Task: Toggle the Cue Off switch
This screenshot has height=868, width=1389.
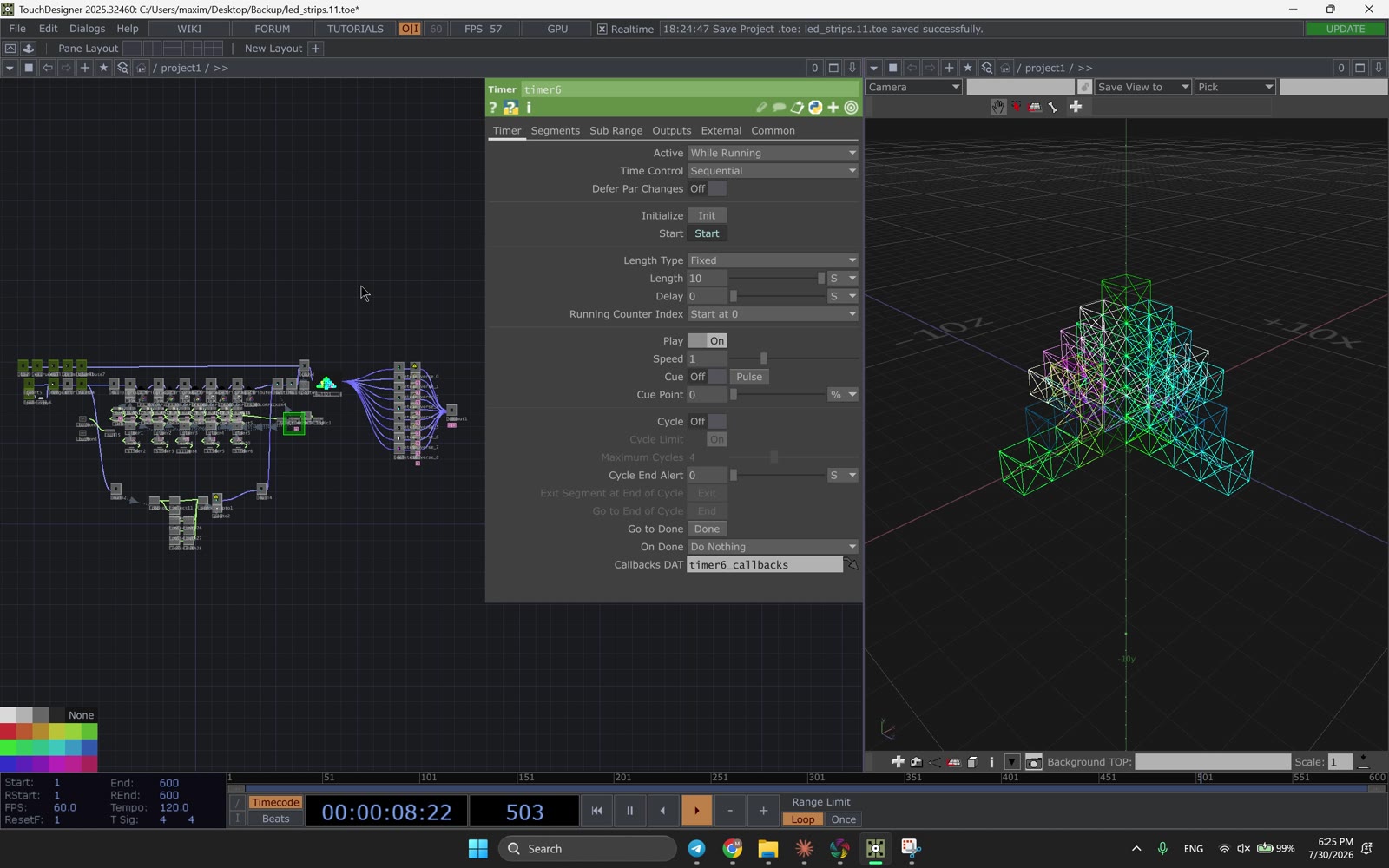Action: pos(707,377)
